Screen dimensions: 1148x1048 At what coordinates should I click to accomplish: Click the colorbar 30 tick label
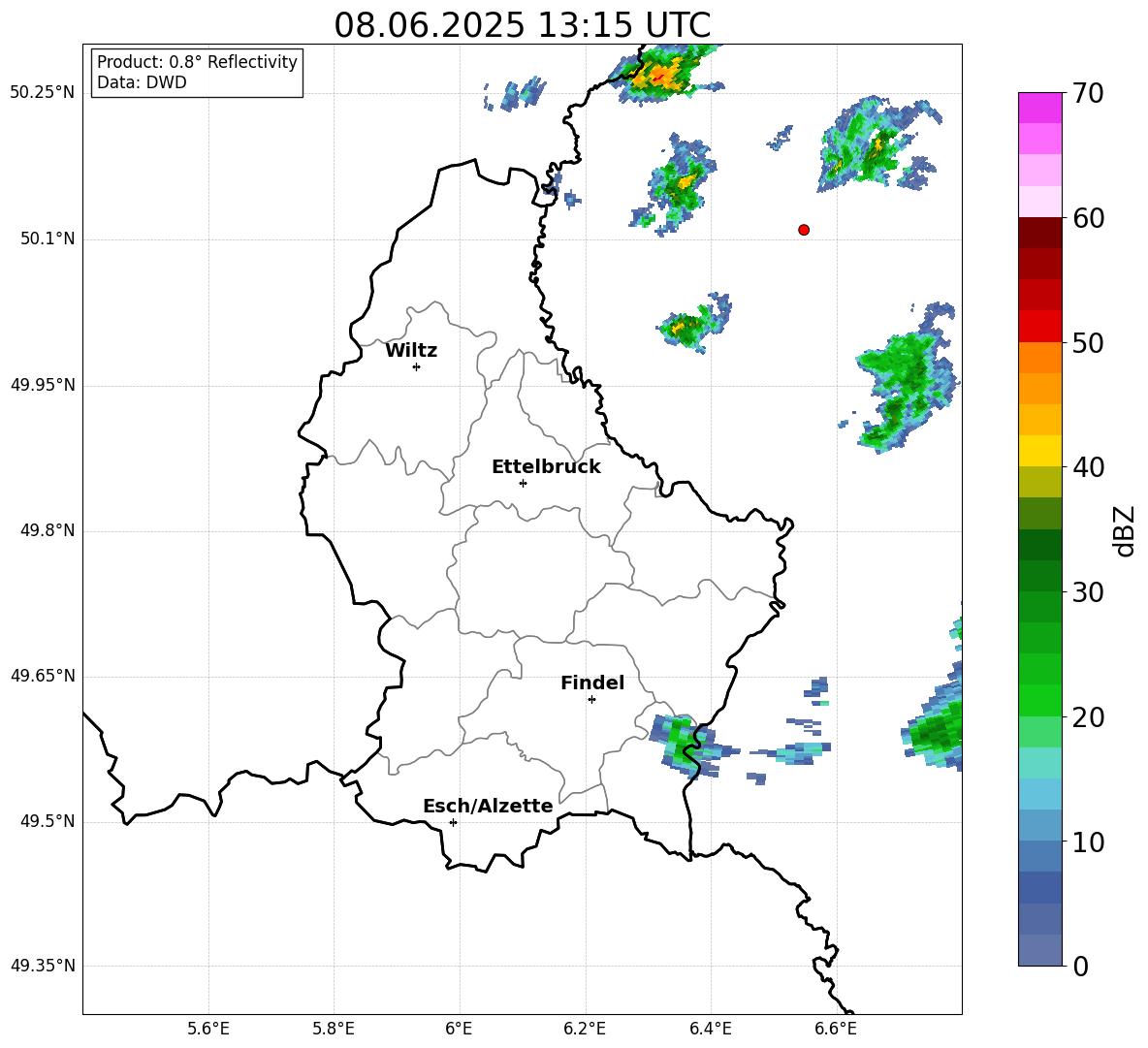pos(1089,592)
